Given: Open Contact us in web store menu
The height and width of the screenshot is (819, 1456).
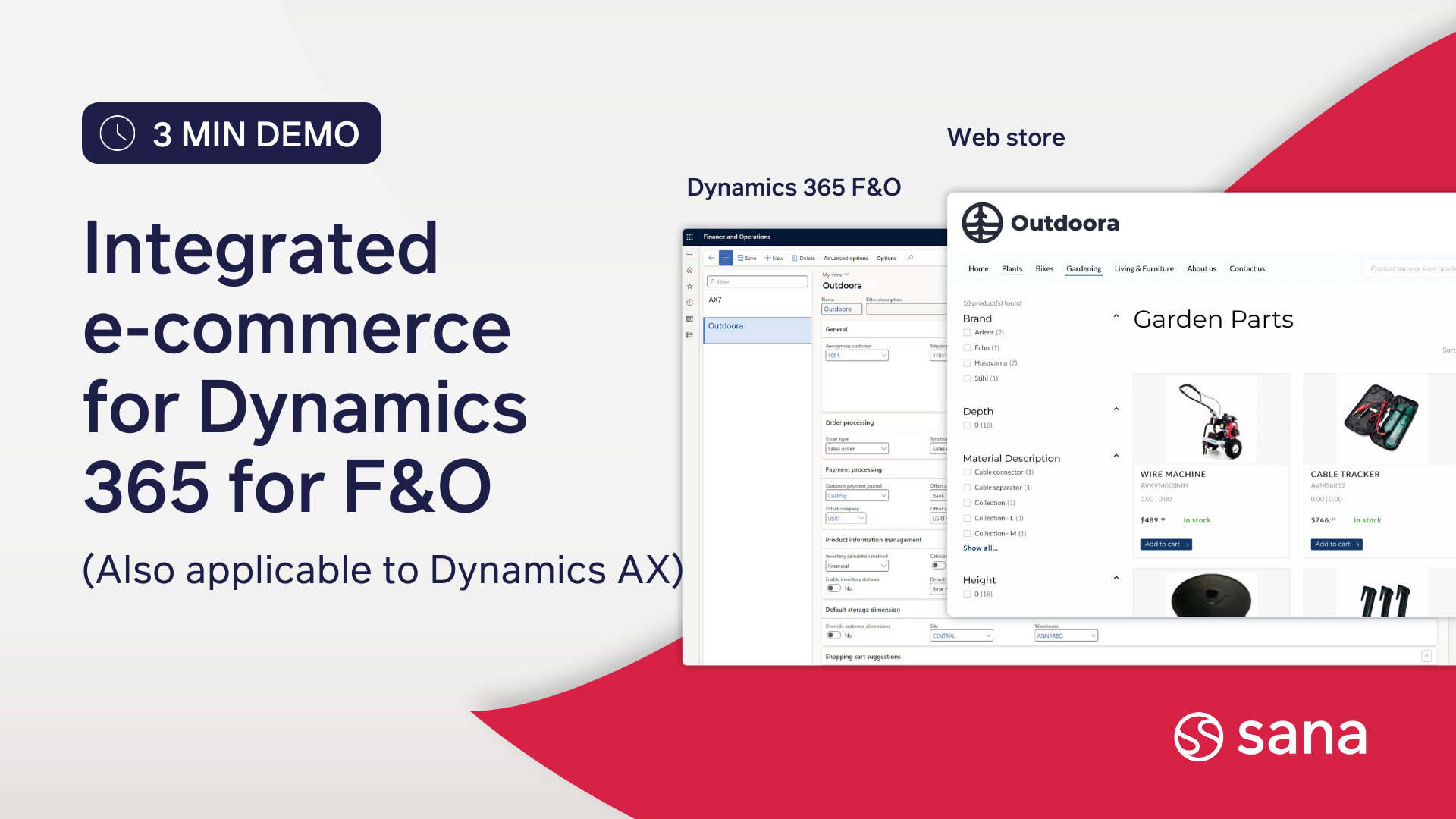Looking at the screenshot, I should pos(1247,269).
